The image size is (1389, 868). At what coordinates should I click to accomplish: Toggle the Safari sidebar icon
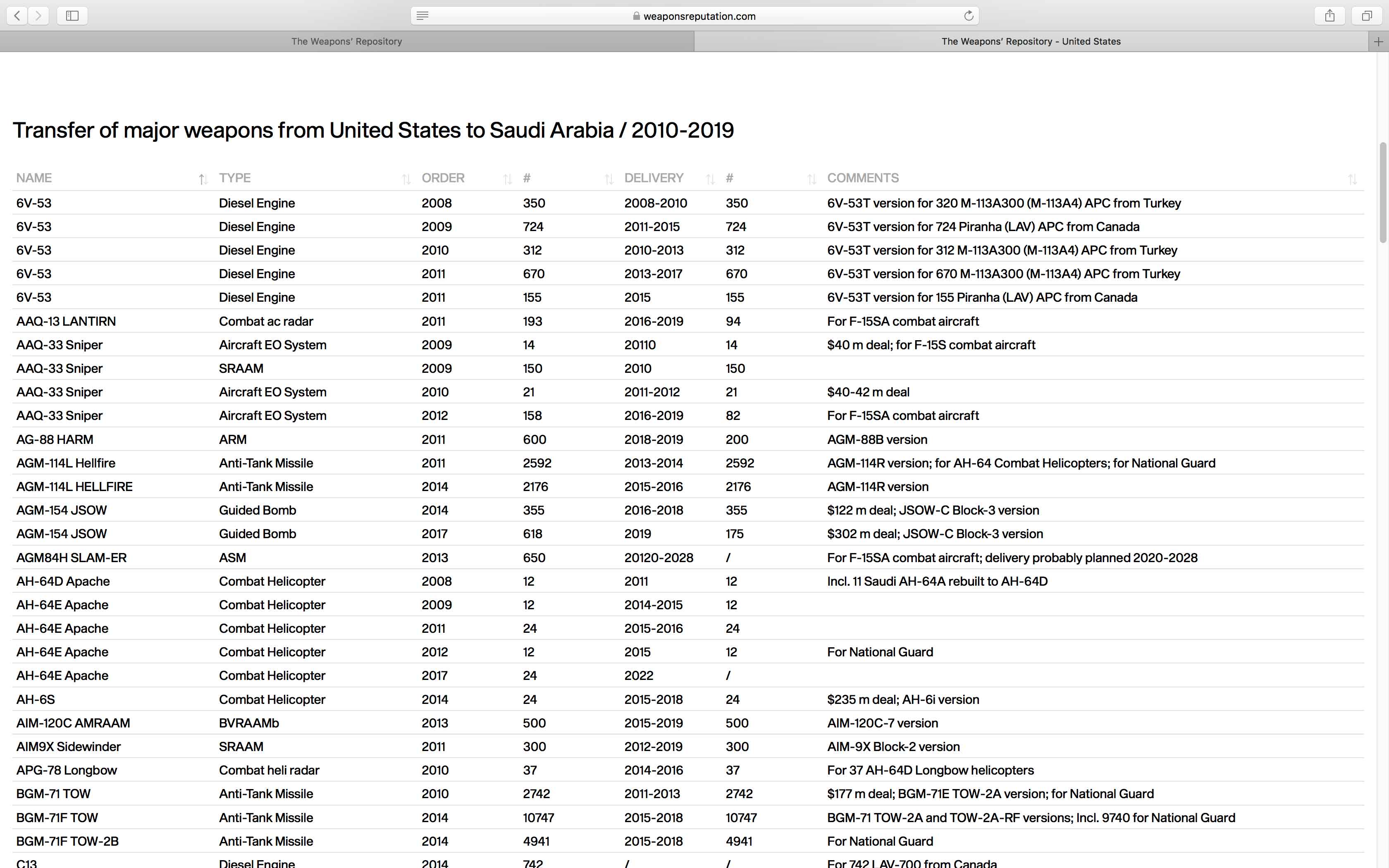(72, 16)
